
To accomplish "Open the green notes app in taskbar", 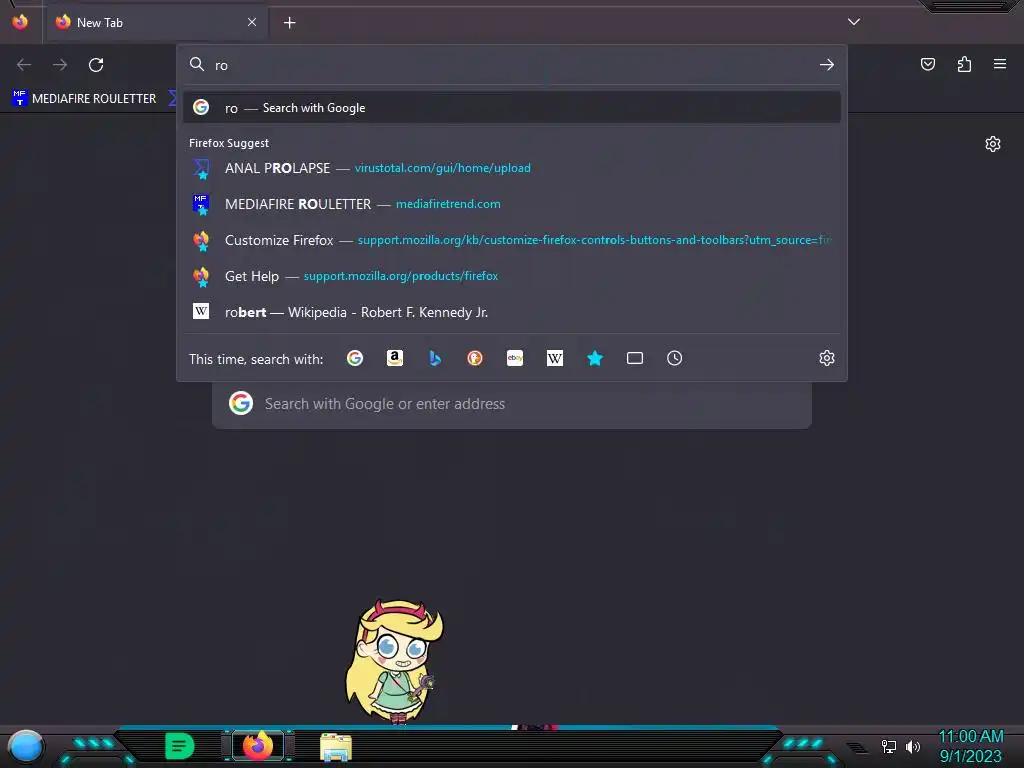I will (x=180, y=746).
